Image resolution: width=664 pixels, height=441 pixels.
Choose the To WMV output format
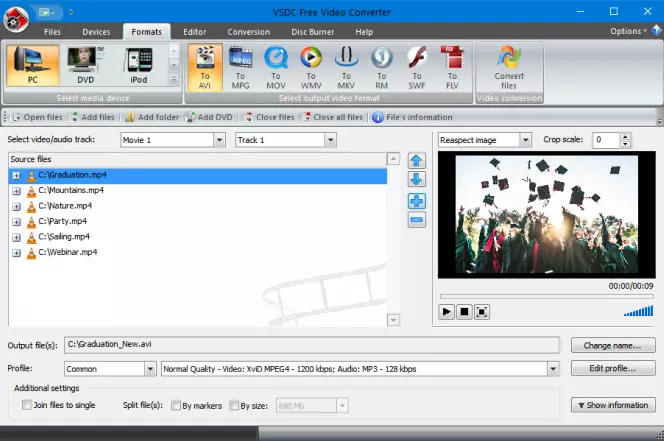(311, 67)
